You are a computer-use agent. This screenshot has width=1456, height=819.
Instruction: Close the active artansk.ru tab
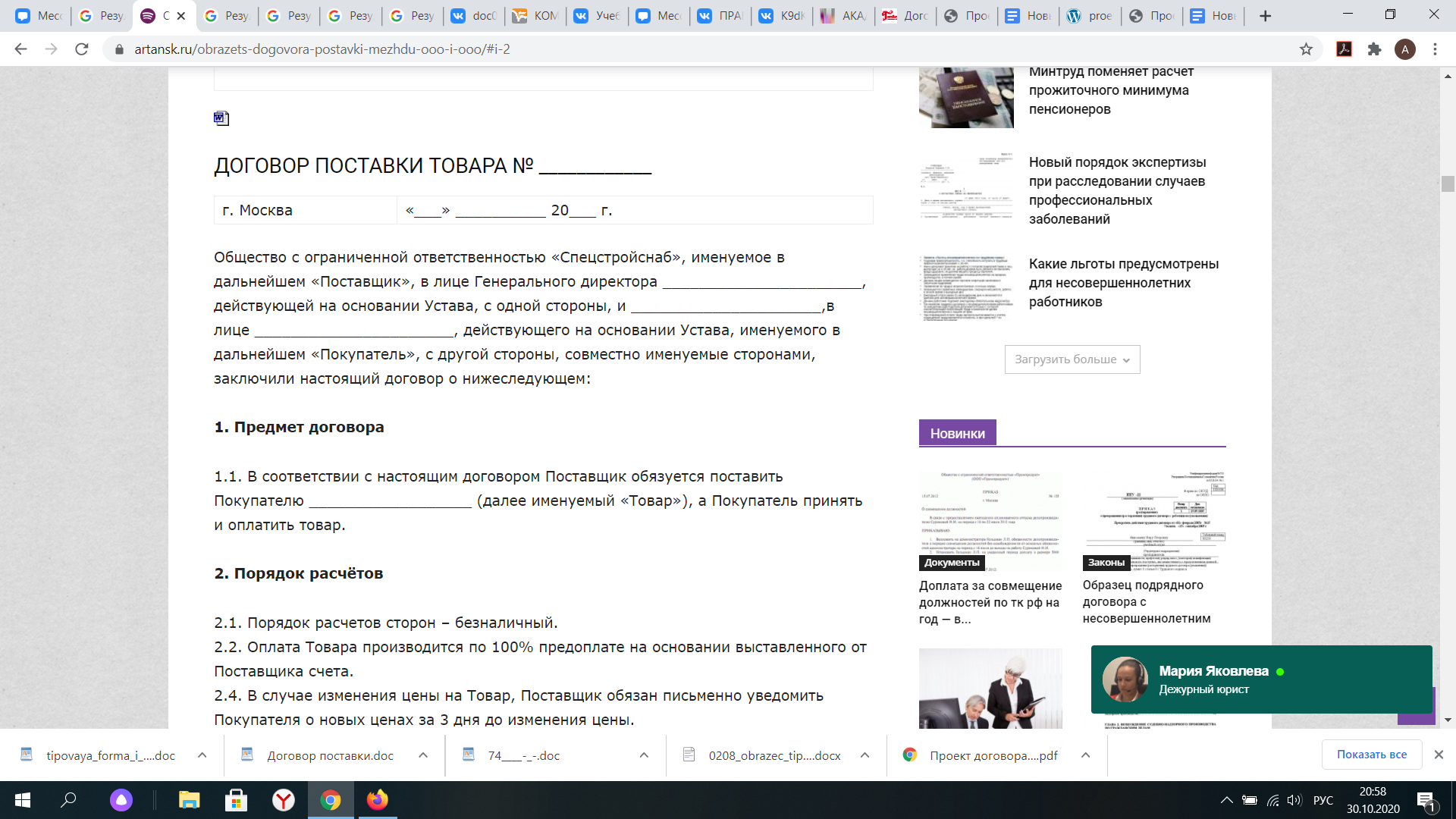pos(181,16)
